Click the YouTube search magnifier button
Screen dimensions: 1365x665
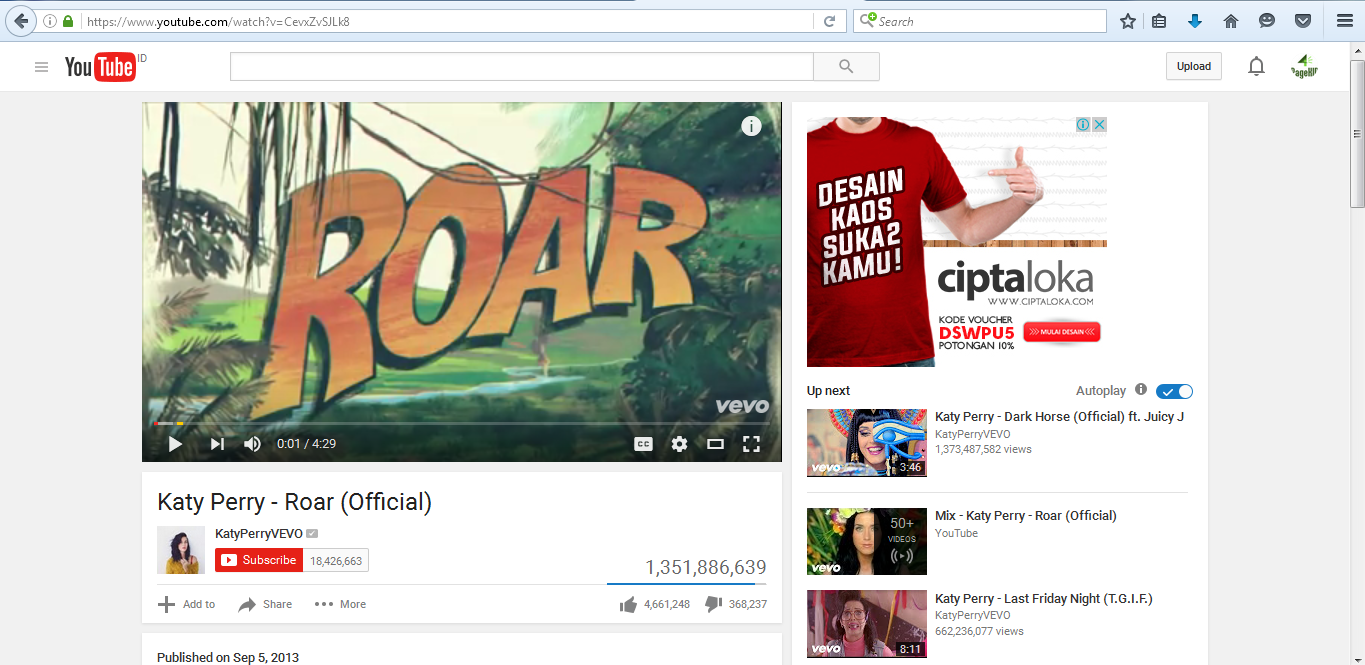tap(846, 67)
